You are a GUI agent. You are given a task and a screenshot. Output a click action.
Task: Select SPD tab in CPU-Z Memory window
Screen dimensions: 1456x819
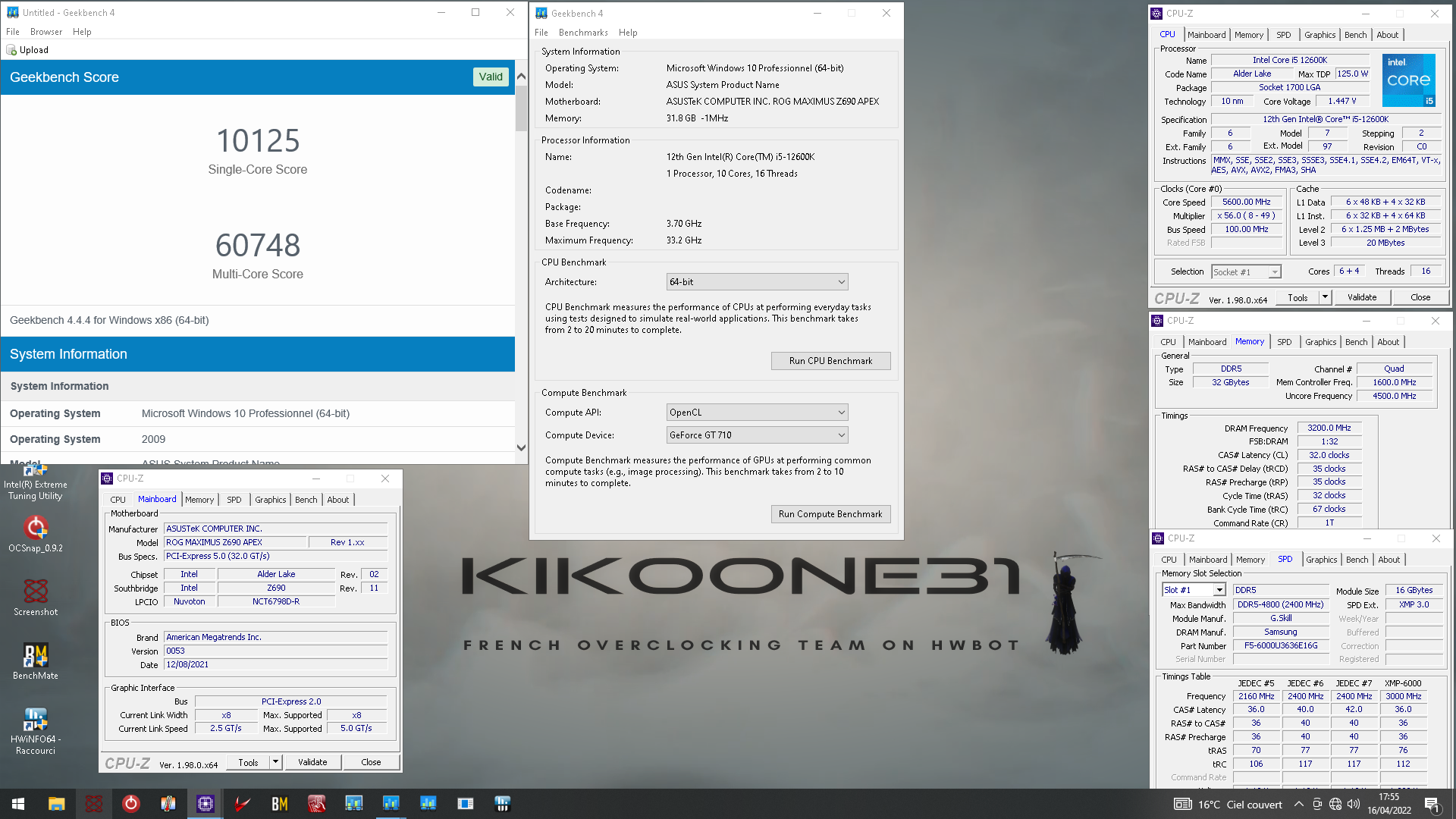coord(1284,342)
